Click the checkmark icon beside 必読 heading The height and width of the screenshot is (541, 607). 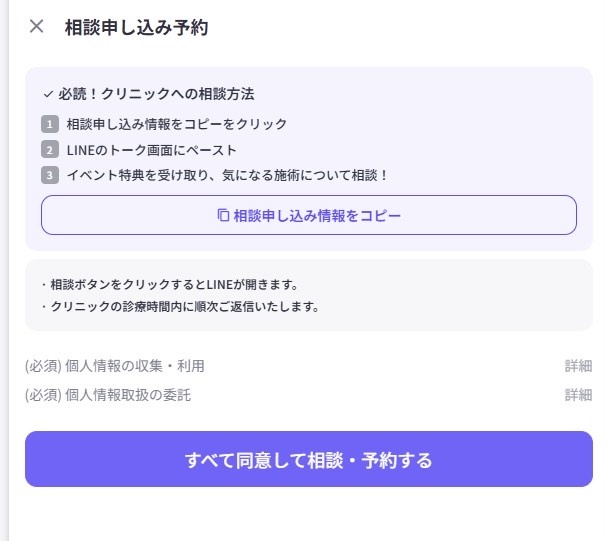coord(47,94)
